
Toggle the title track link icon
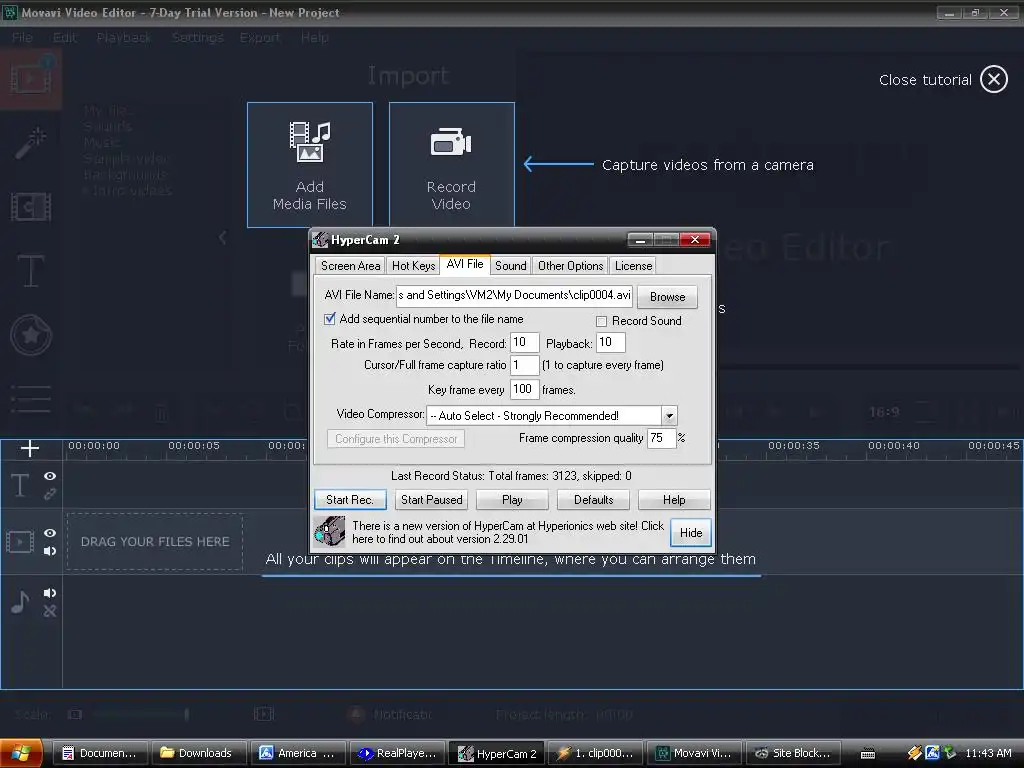[x=50, y=494]
